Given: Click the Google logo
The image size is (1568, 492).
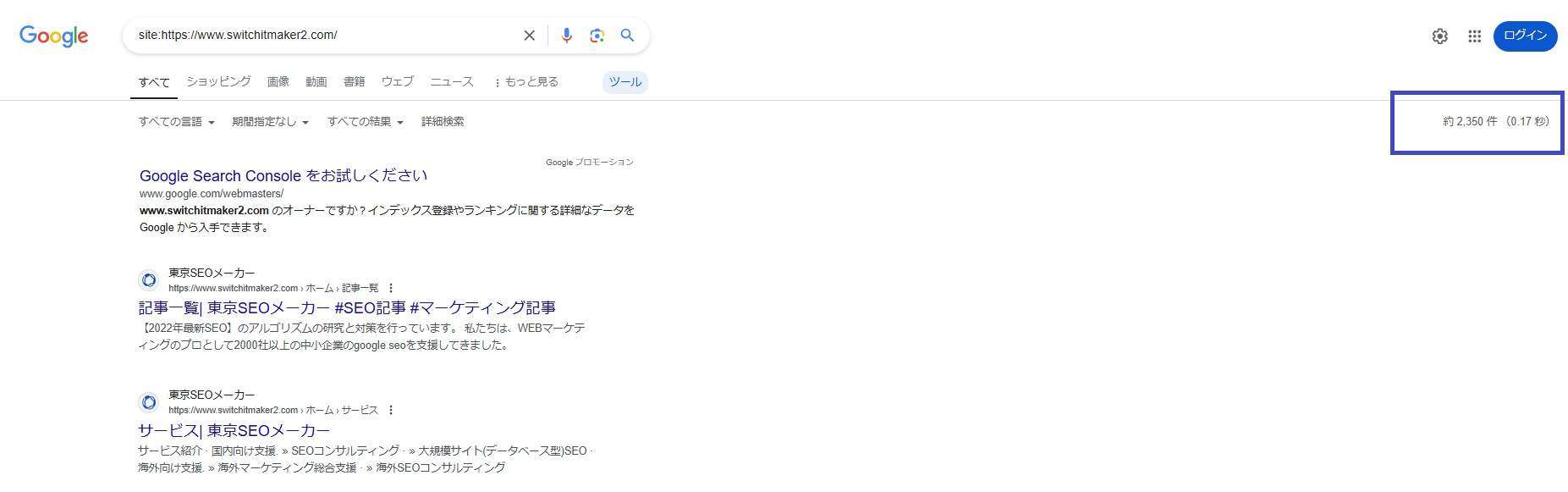Looking at the screenshot, I should point(54,36).
